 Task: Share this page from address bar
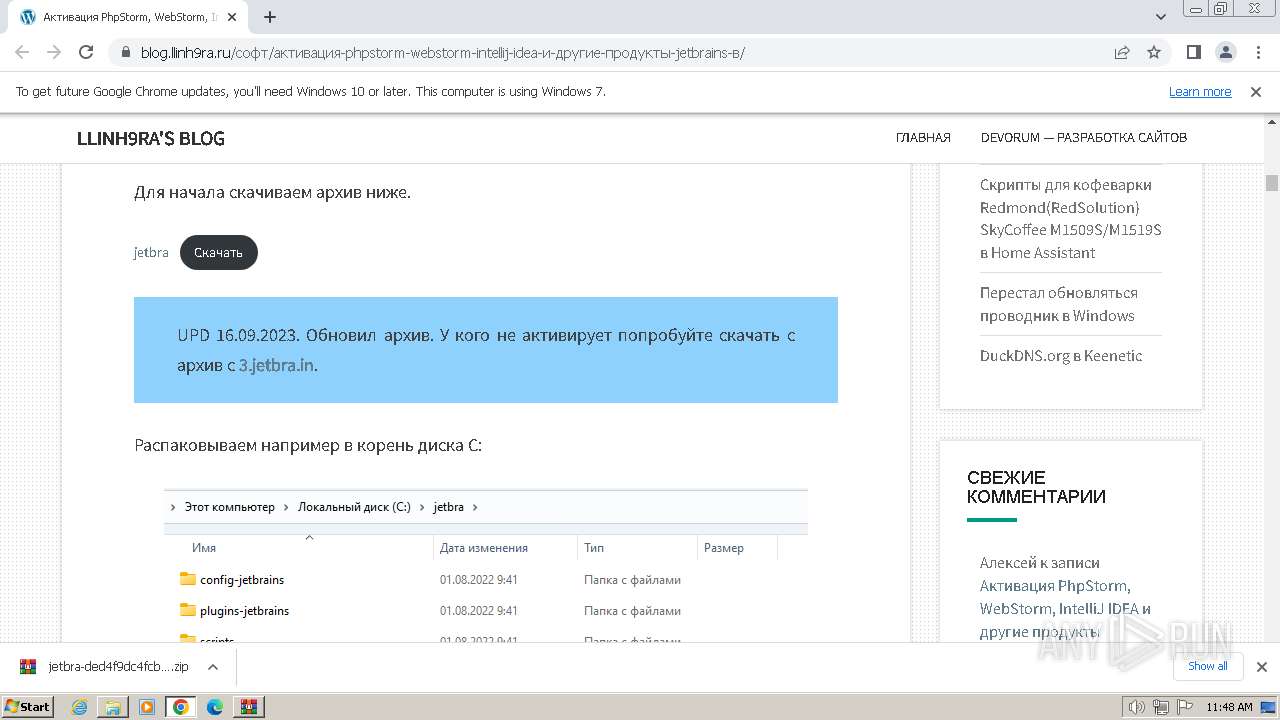click(x=1122, y=52)
